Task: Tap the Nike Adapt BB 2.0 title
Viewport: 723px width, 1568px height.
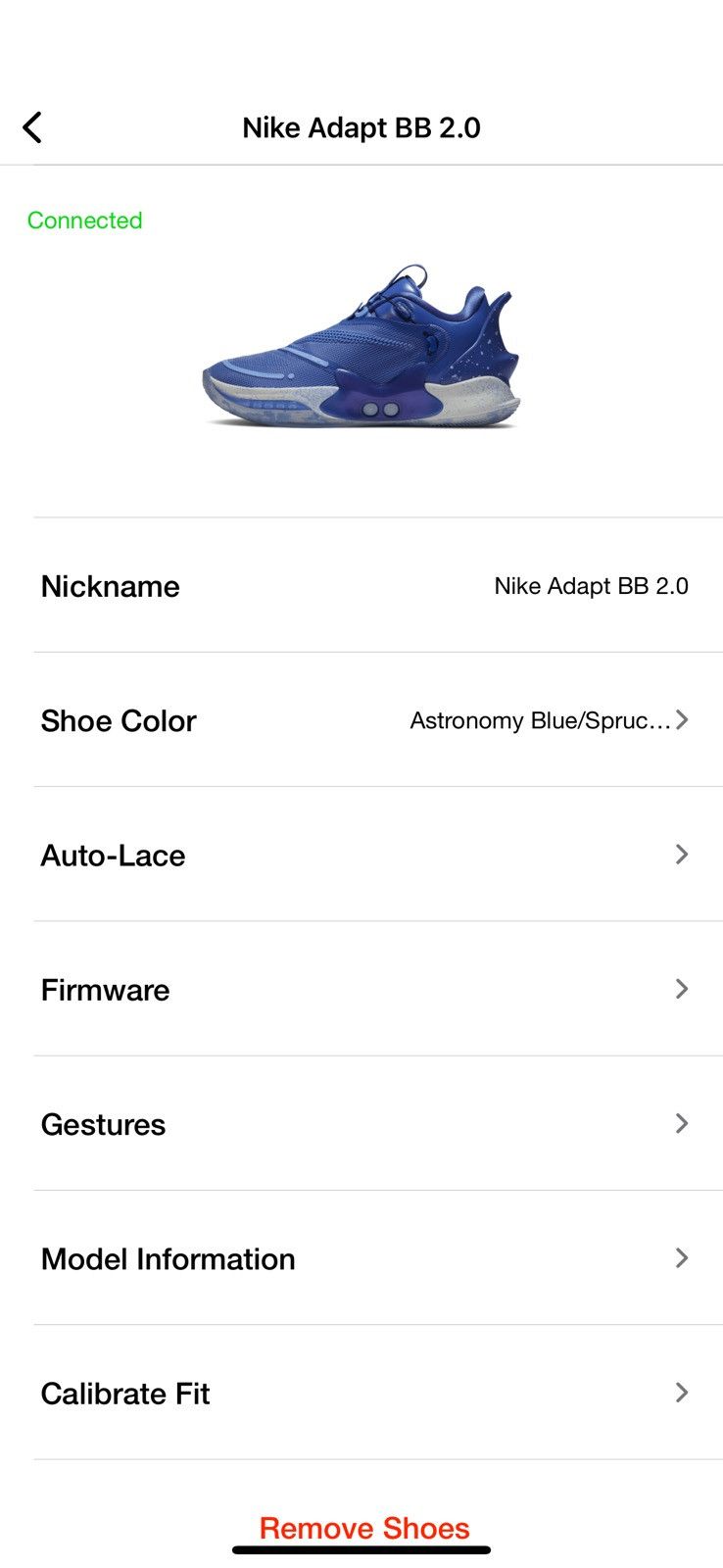Action: point(361,127)
